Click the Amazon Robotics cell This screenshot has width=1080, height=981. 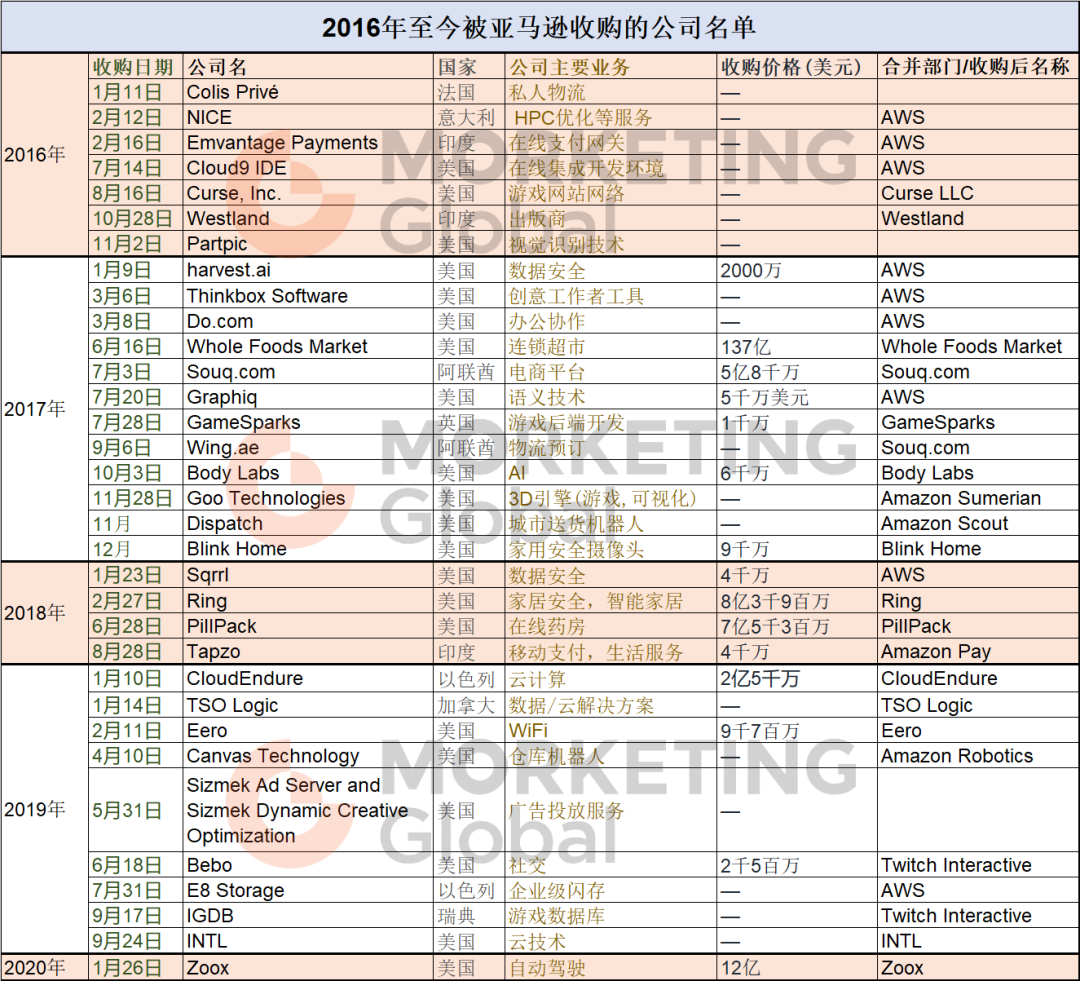978,756
